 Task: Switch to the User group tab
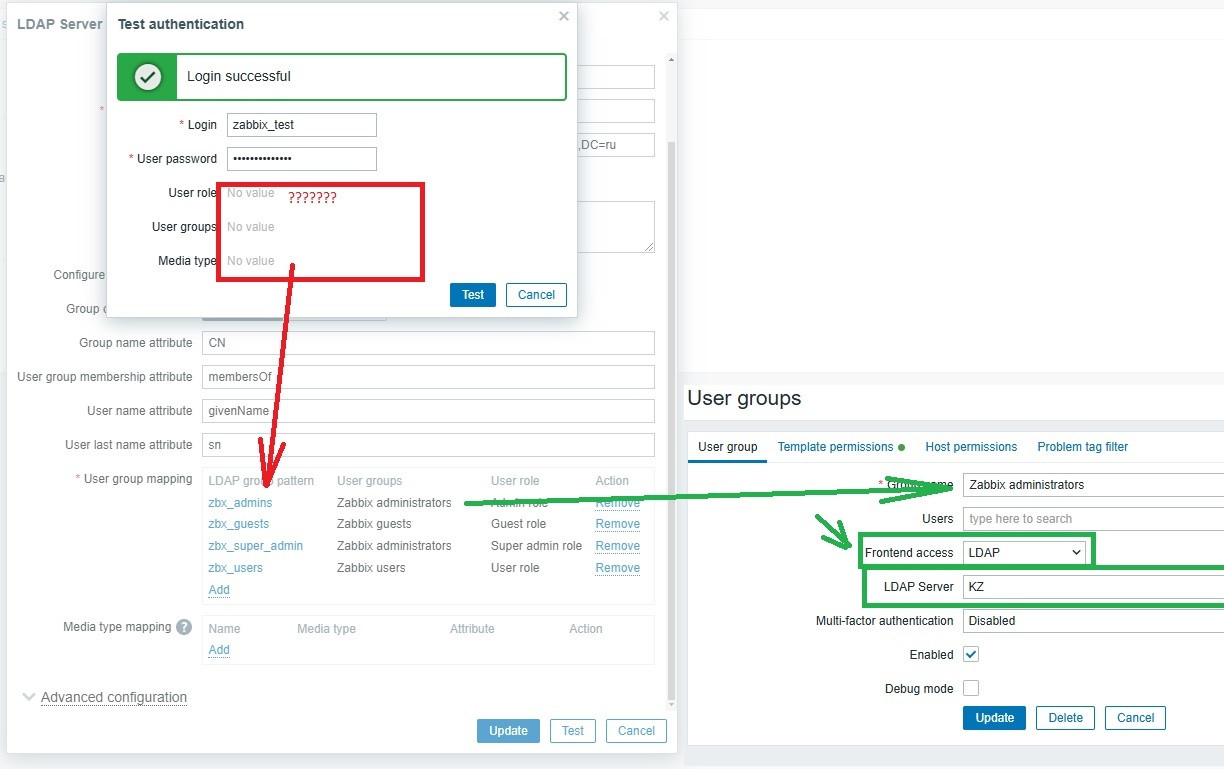tap(727, 447)
